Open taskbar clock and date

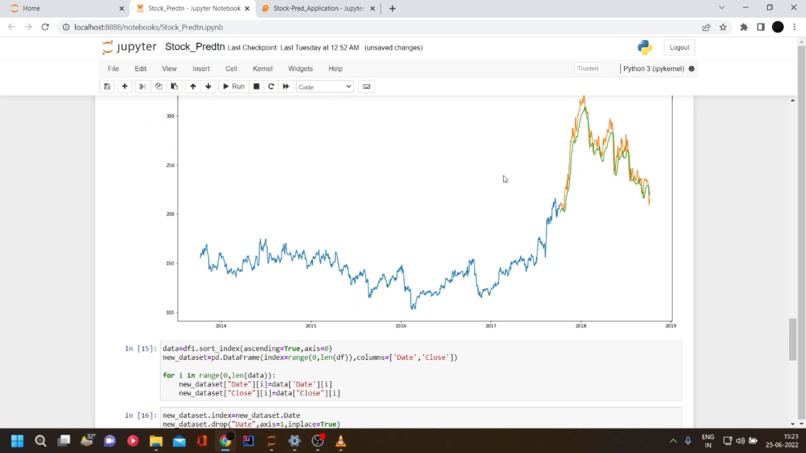coord(782,441)
